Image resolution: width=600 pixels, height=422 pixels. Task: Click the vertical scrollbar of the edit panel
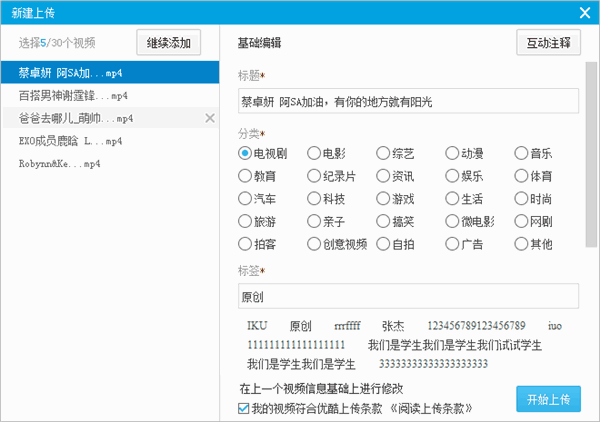click(x=591, y=155)
